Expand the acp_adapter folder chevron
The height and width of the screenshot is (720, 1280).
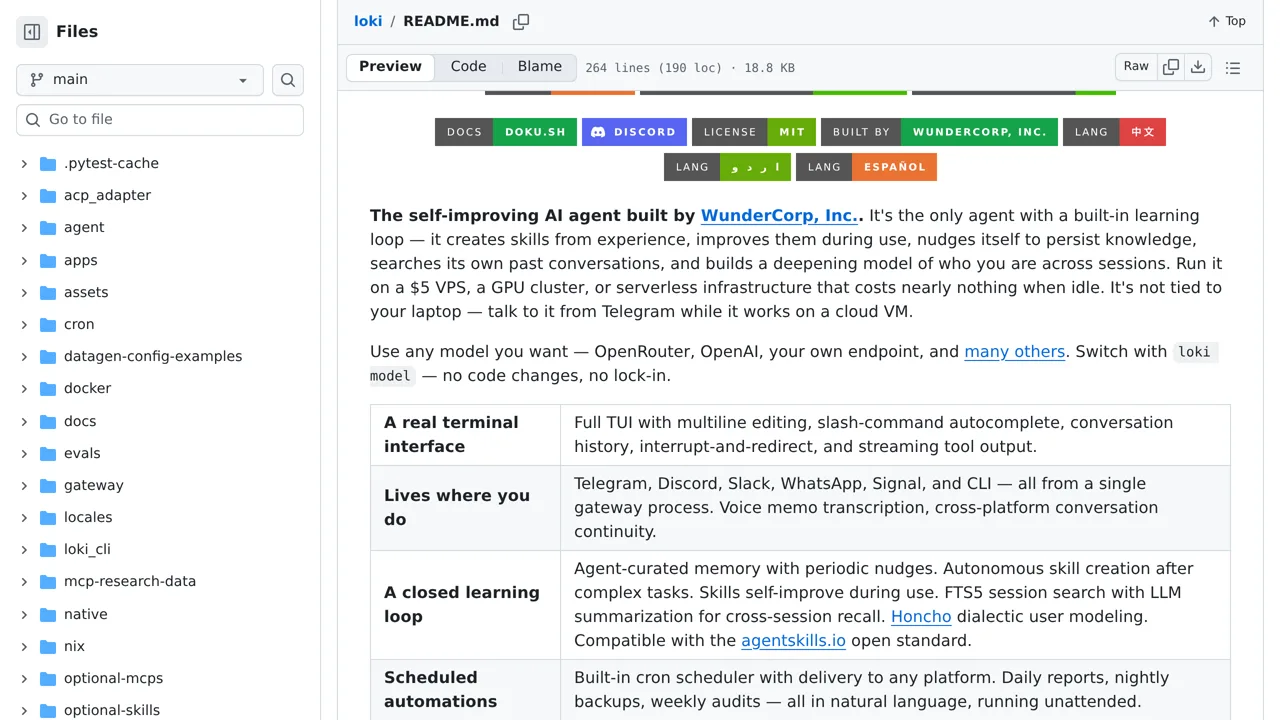click(24, 196)
